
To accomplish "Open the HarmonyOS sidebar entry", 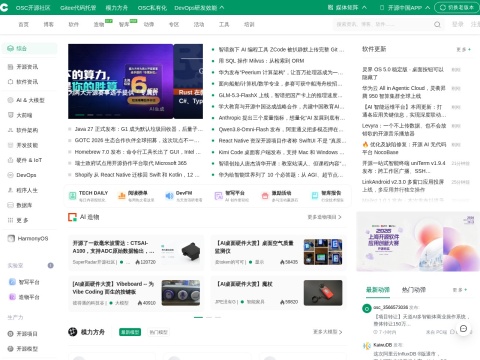I will 29,238.
